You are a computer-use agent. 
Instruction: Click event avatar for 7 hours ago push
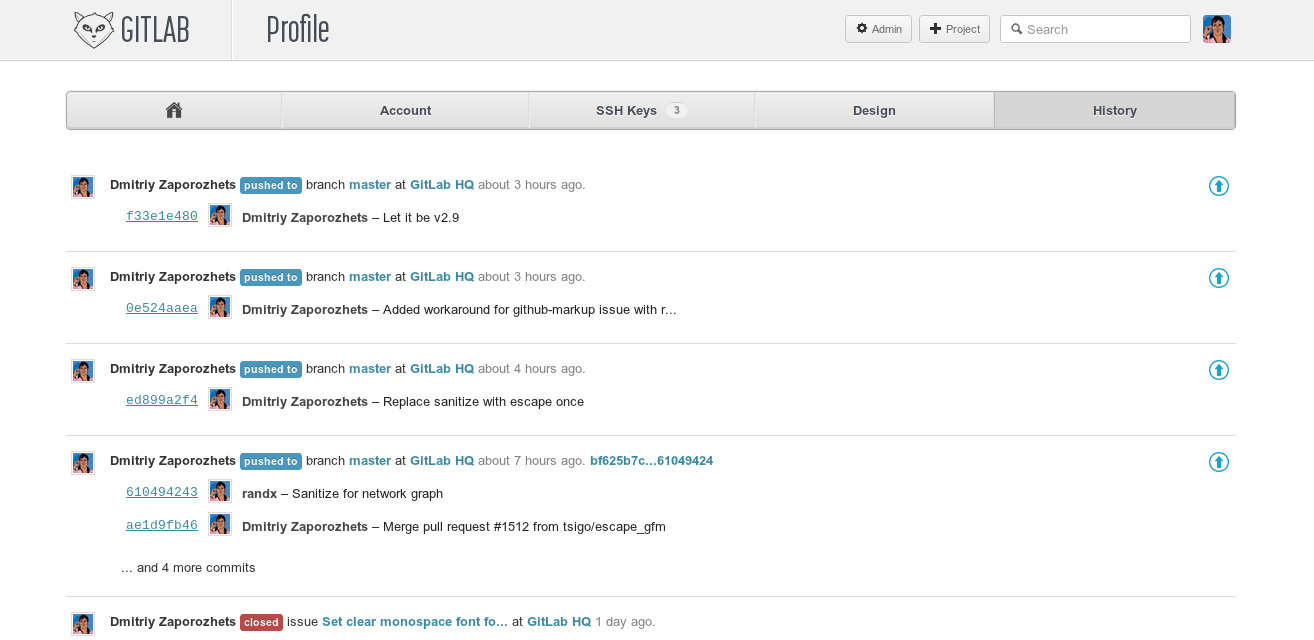[x=83, y=463]
